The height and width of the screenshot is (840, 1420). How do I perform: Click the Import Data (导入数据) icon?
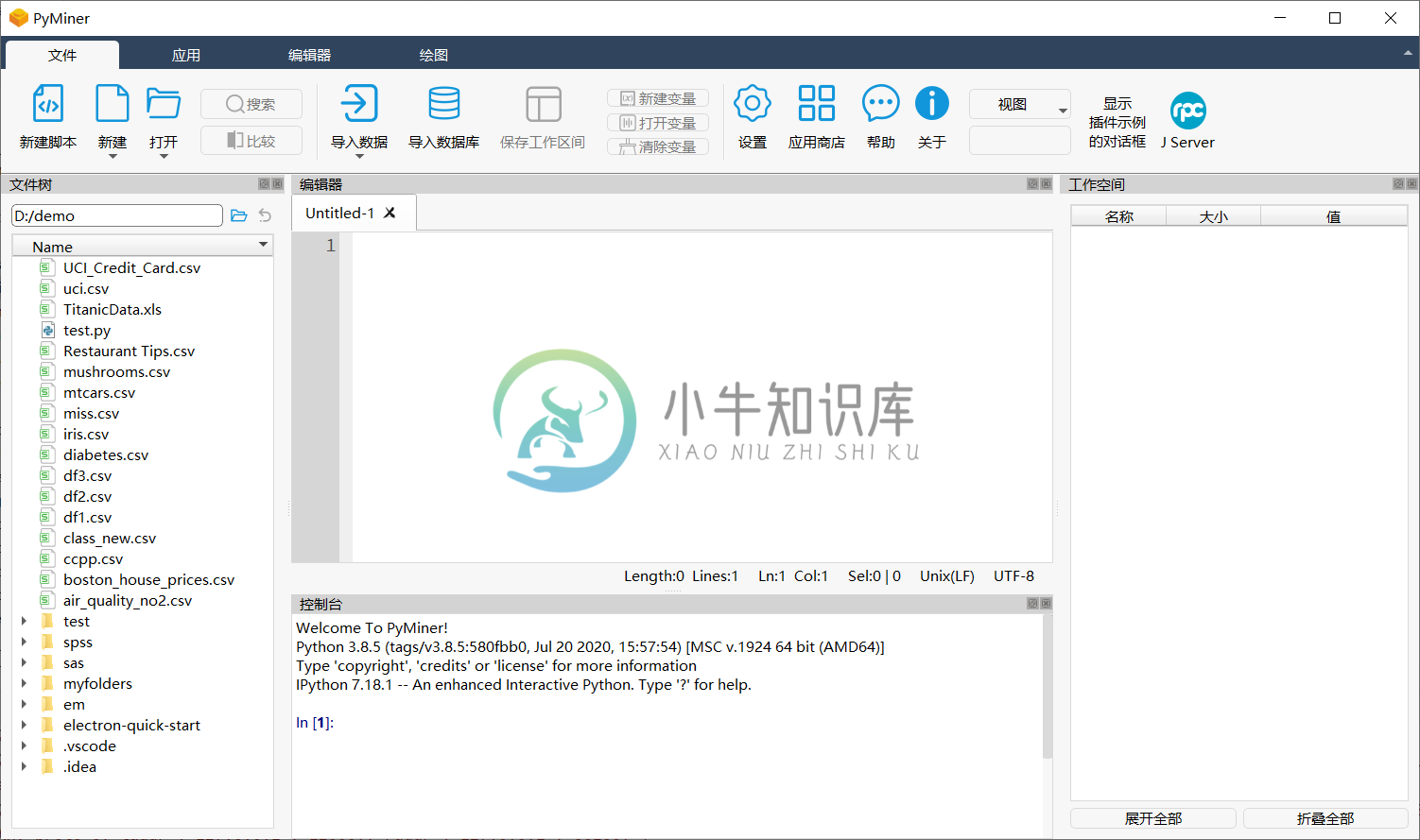click(359, 104)
